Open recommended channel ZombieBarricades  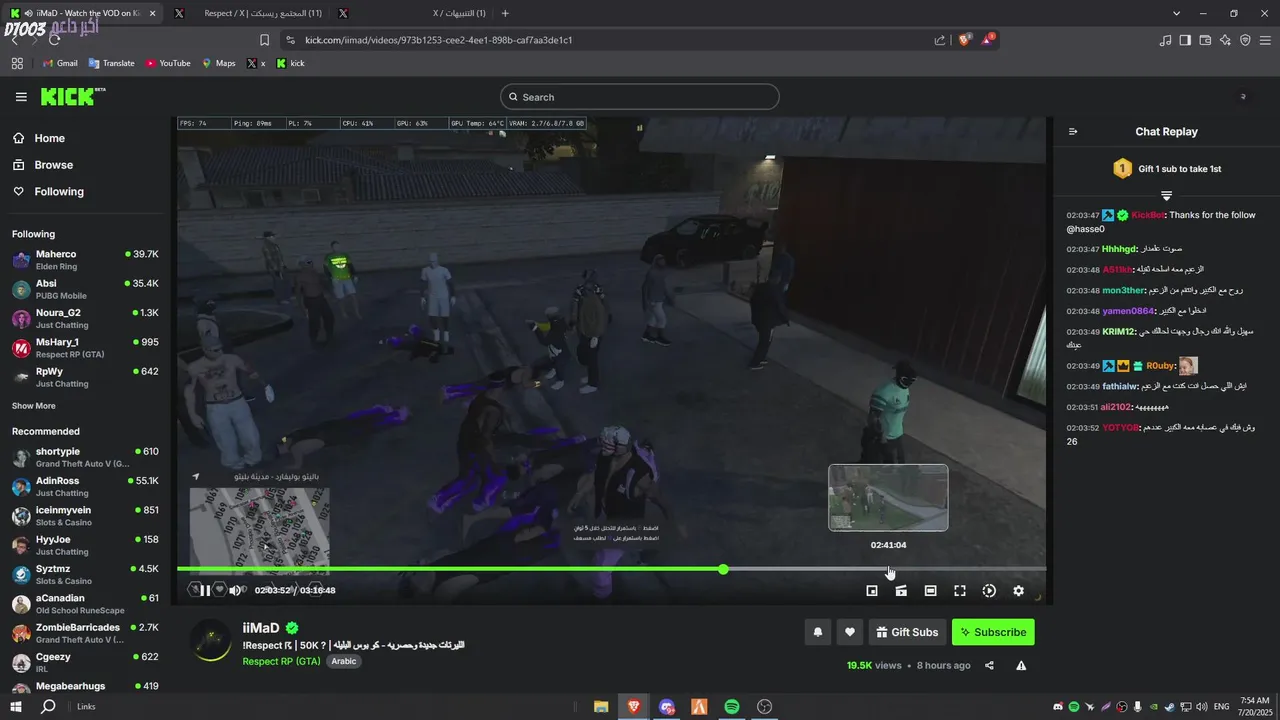(85, 633)
